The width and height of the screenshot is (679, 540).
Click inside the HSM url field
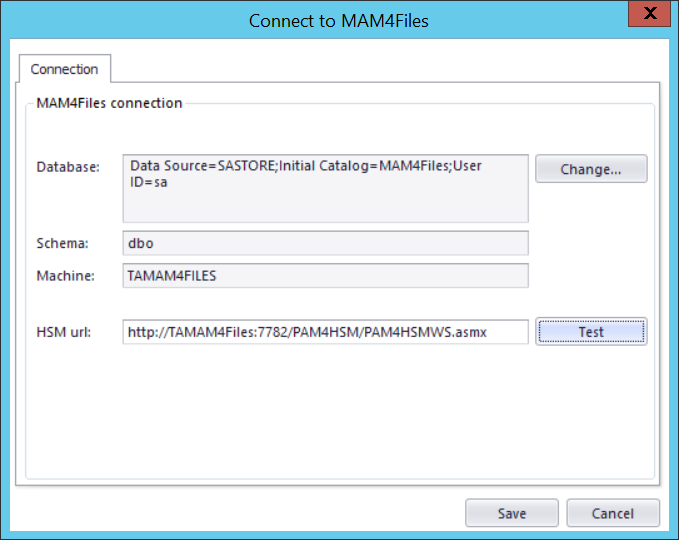click(x=325, y=332)
